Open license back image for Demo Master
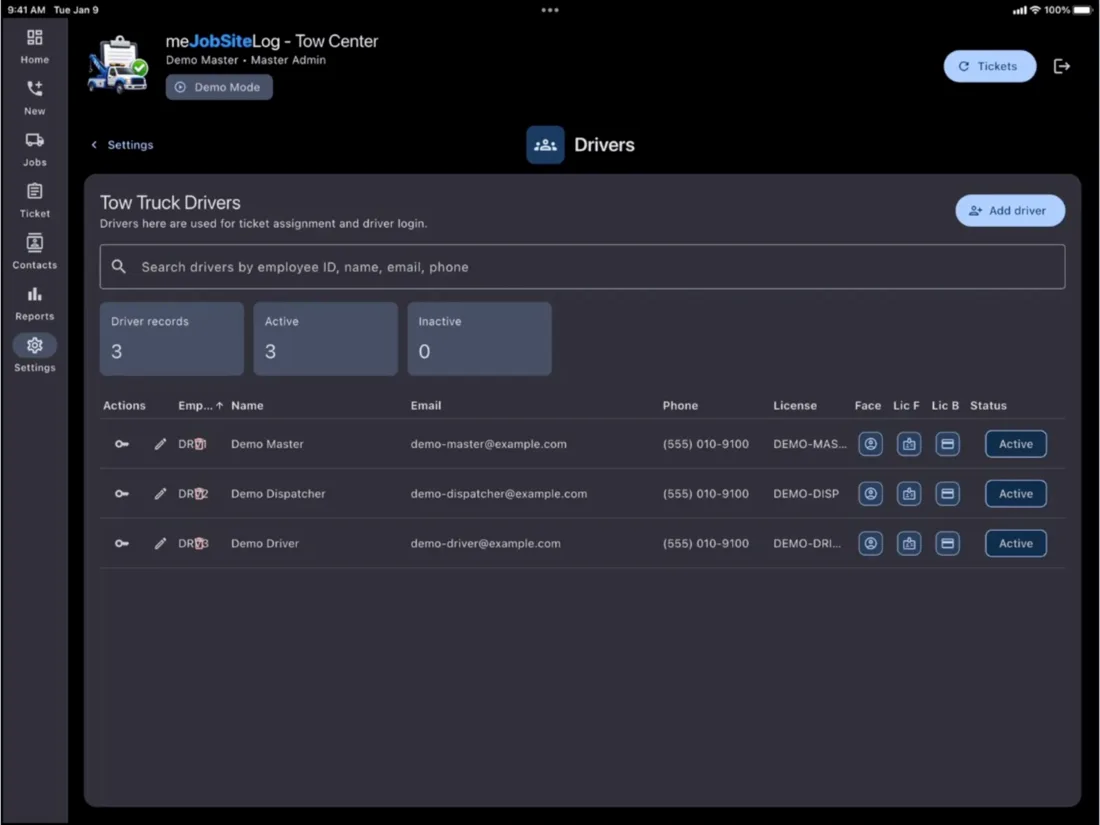 point(947,444)
